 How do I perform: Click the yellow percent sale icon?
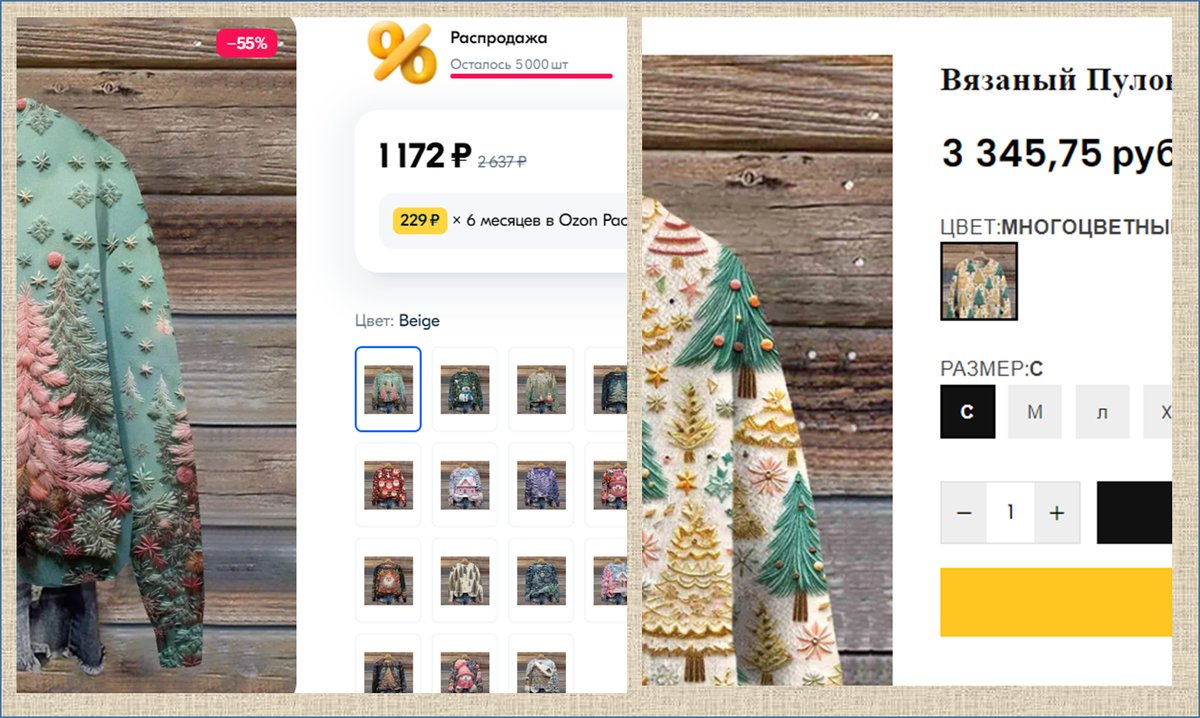point(400,53)
